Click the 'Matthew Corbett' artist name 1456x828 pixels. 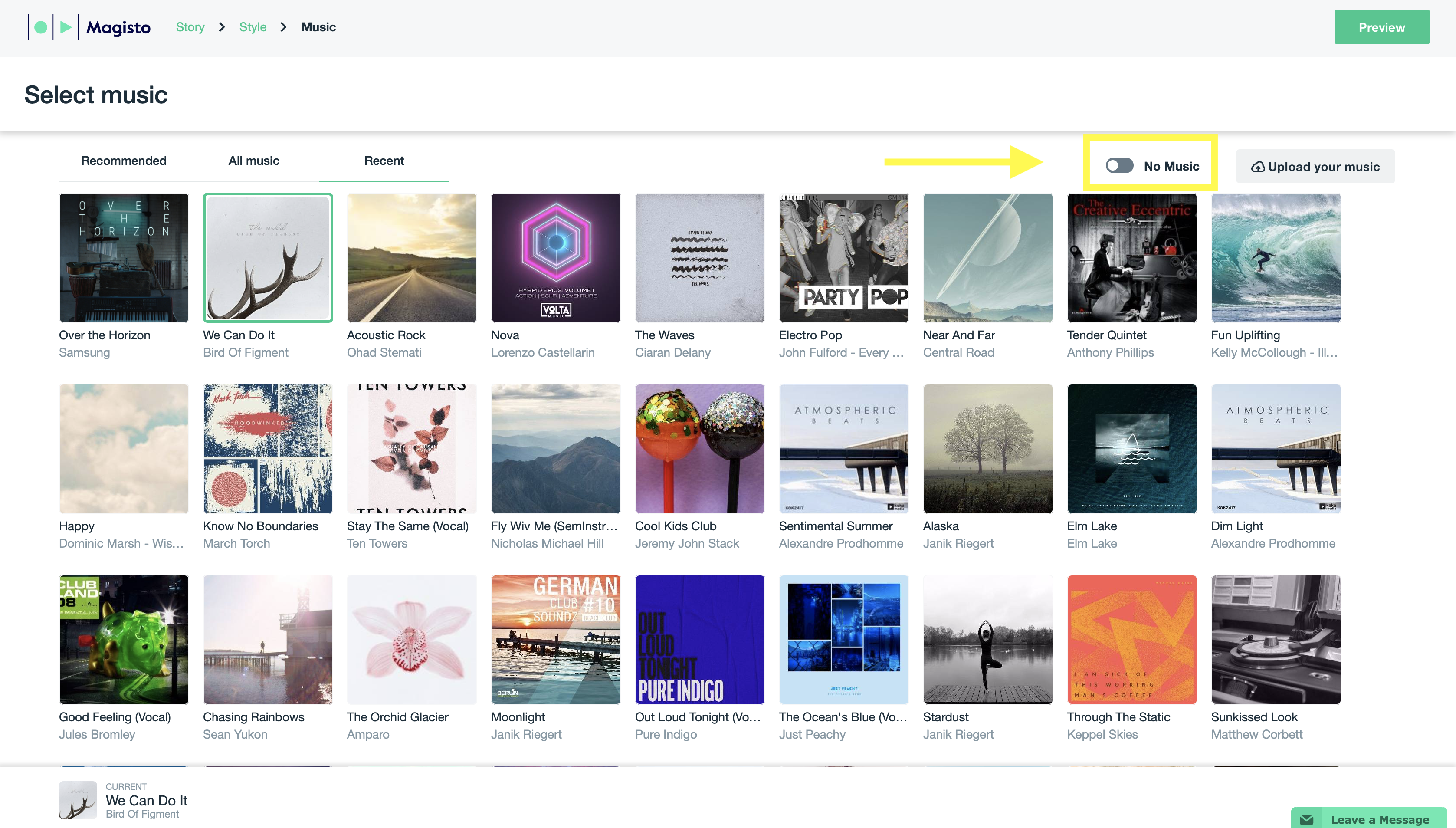[x=1256, y=735]
